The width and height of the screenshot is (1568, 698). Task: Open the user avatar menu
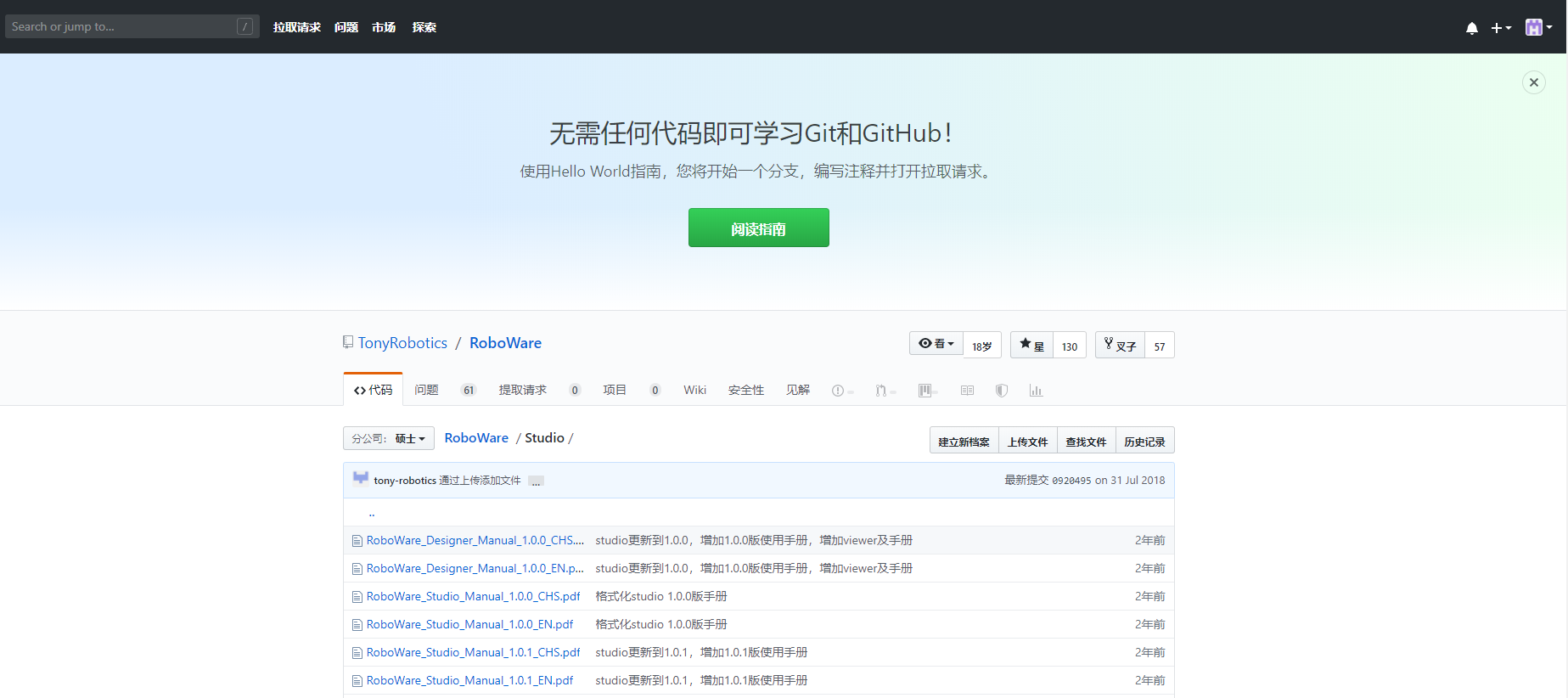tap(1538, 27)
